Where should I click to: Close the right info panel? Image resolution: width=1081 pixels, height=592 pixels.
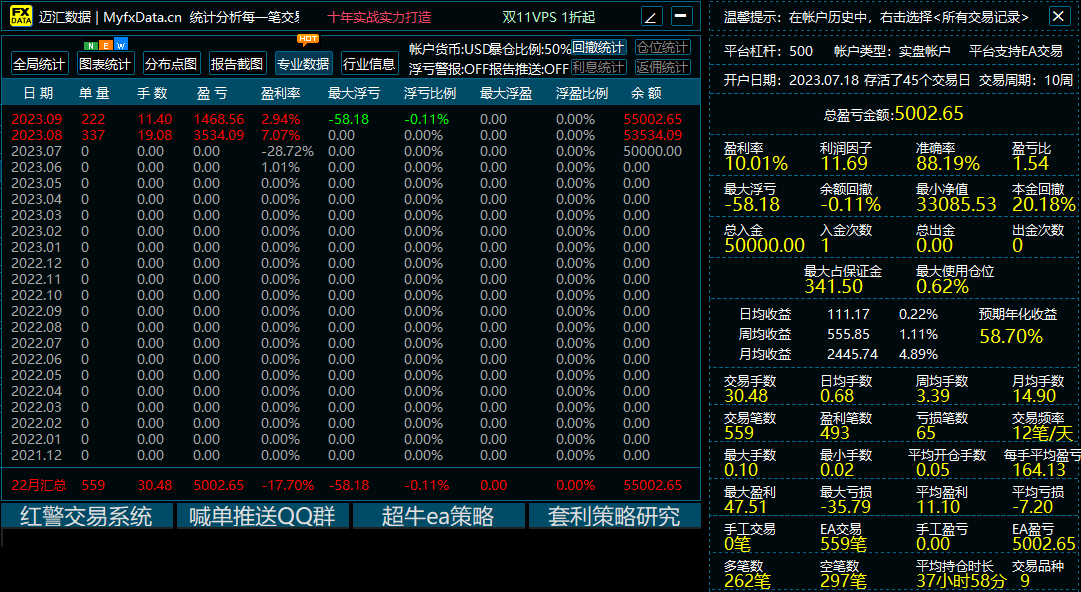(x=1058, y=17)
